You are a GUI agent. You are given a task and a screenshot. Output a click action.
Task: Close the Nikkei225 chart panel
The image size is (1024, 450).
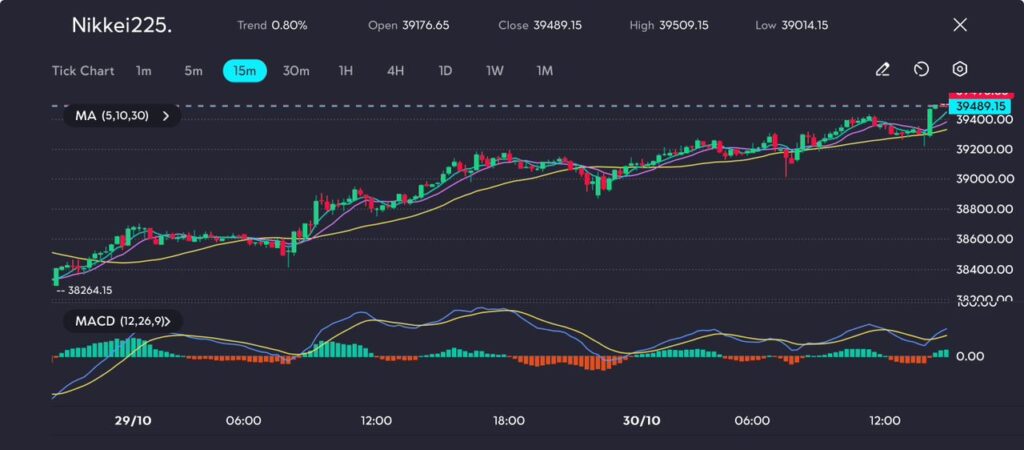tap(960, 25)
